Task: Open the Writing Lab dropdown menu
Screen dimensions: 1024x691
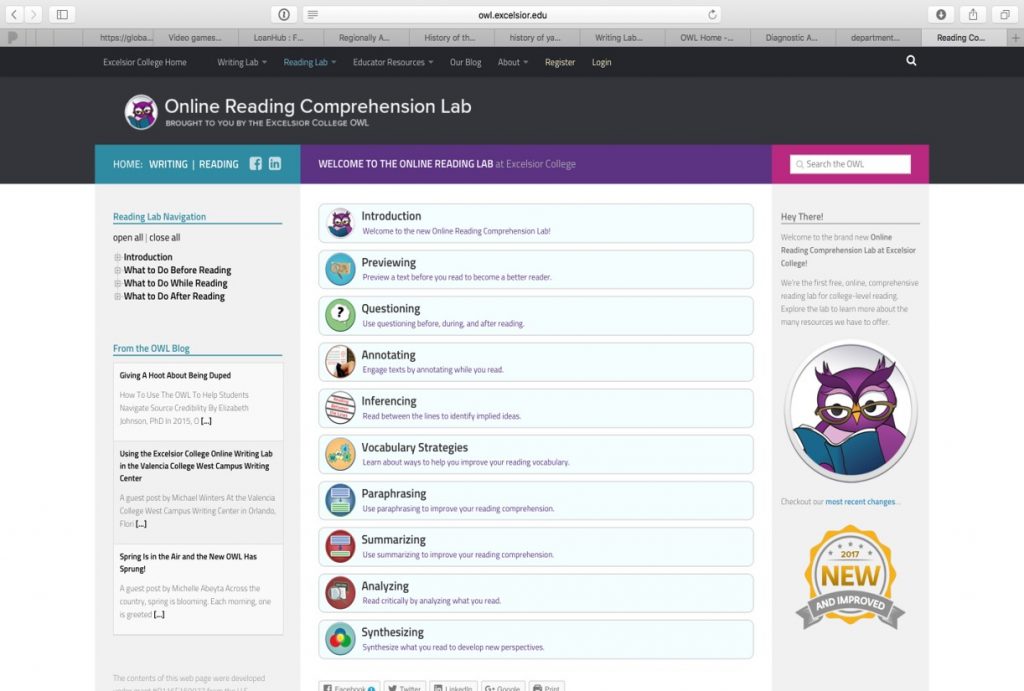Action: (242, 62)
